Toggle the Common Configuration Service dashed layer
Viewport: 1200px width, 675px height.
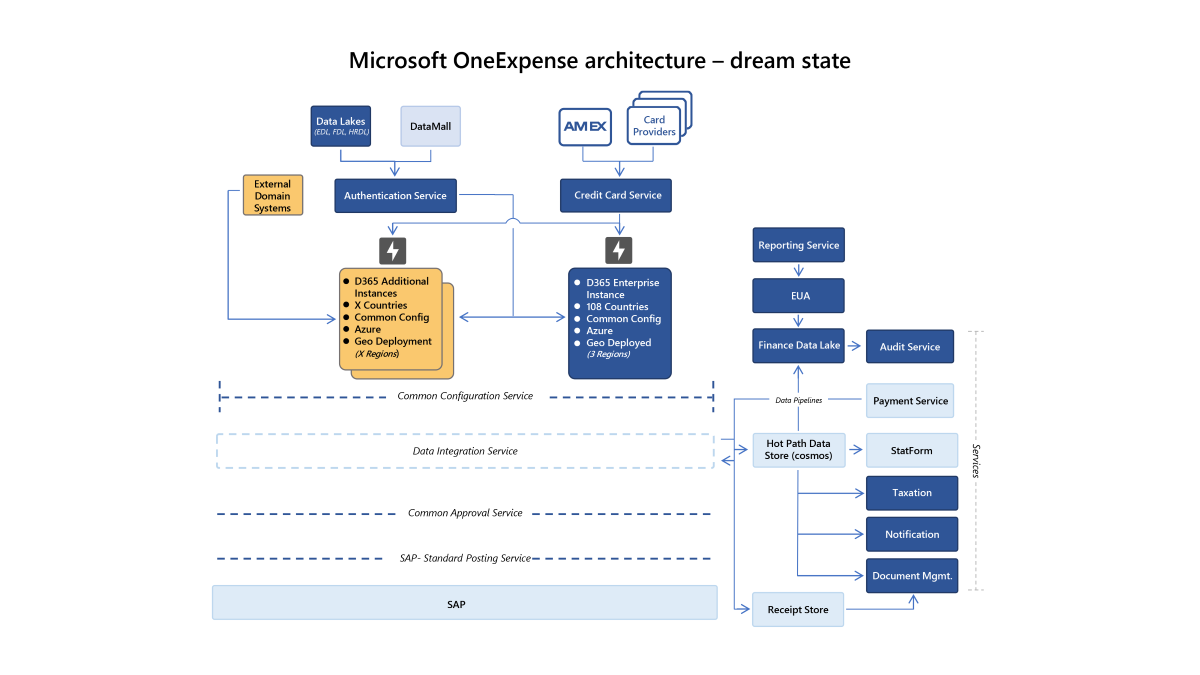[465, 395]
